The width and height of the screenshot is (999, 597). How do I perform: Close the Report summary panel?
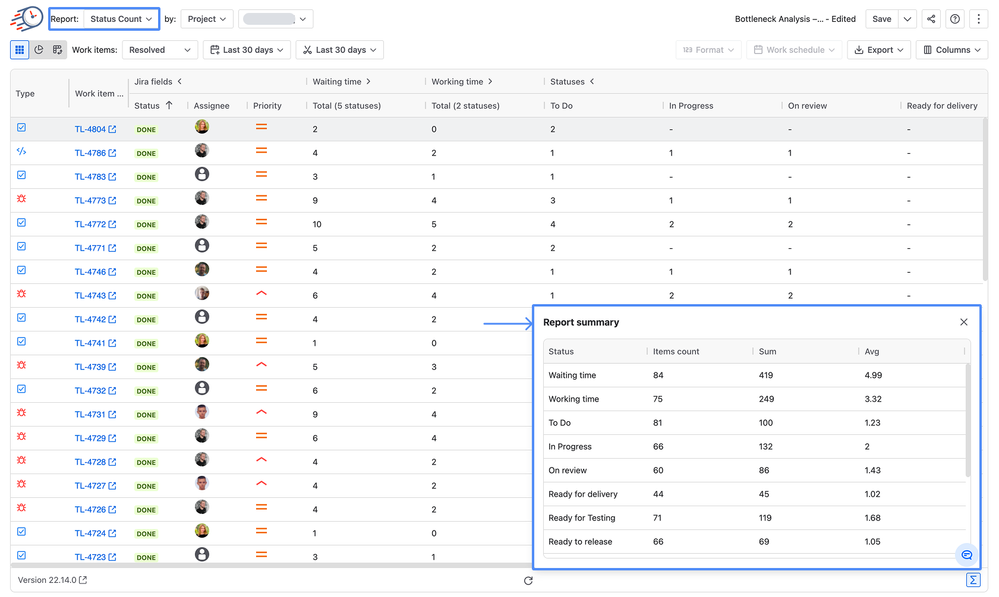(963, 322)
